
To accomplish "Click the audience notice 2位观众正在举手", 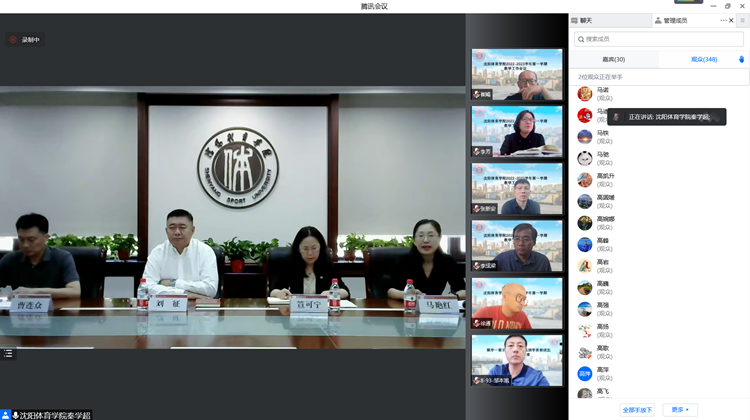I will point(600,76).
